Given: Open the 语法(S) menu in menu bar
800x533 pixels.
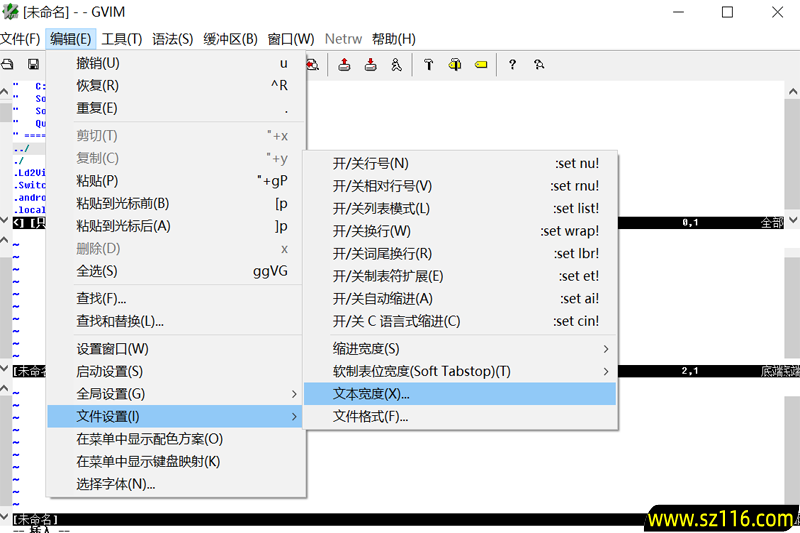Looking at the screenshot, I should tap(172, 39).
